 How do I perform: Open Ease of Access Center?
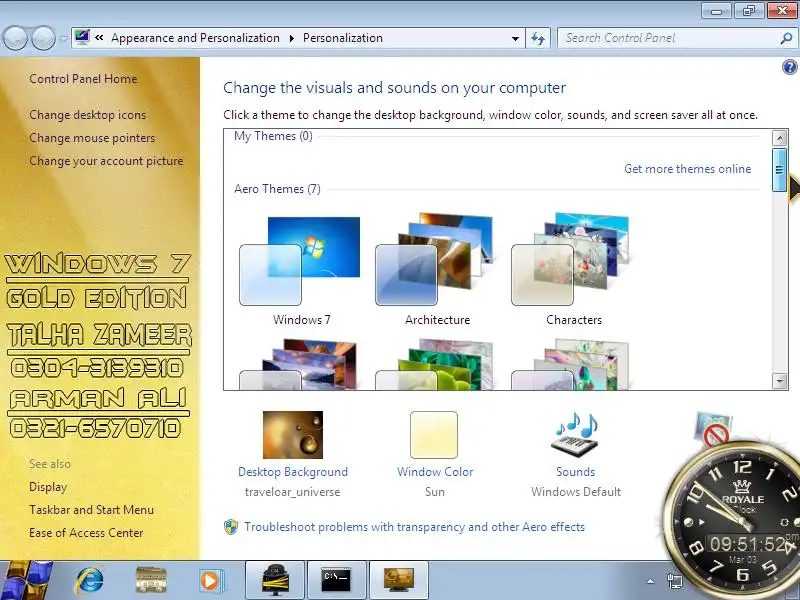(86, 533)
